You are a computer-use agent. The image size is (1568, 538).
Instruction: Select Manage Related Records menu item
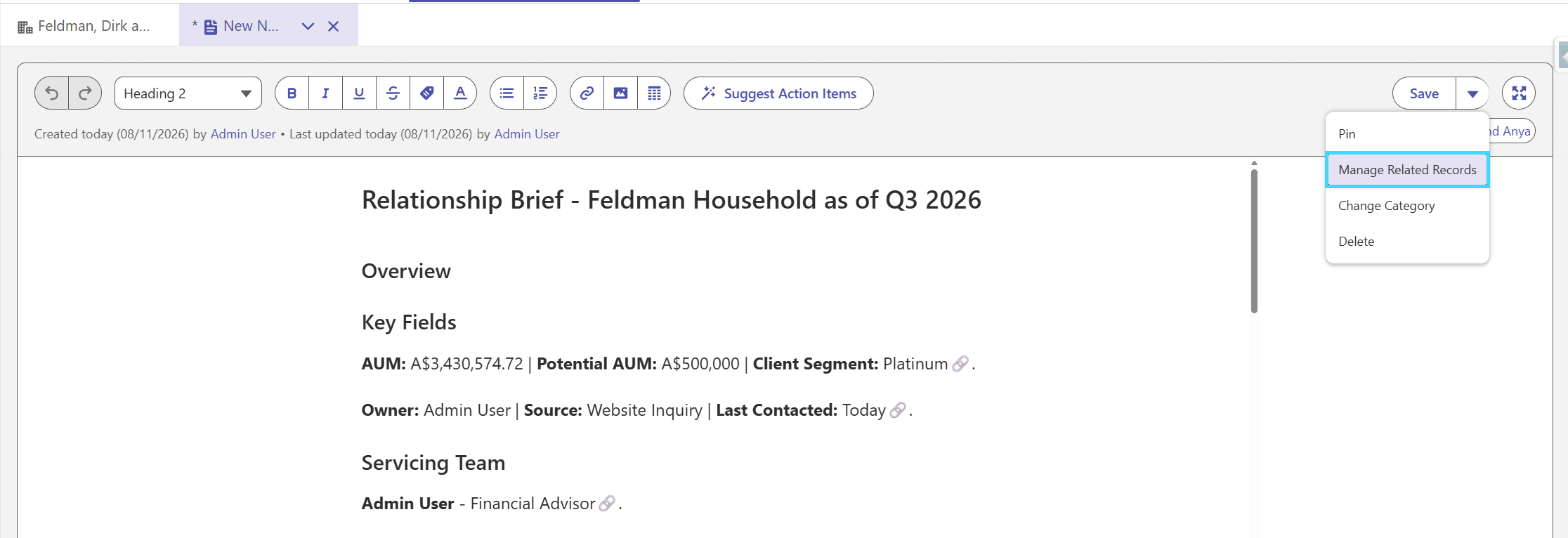point(1407,170)
